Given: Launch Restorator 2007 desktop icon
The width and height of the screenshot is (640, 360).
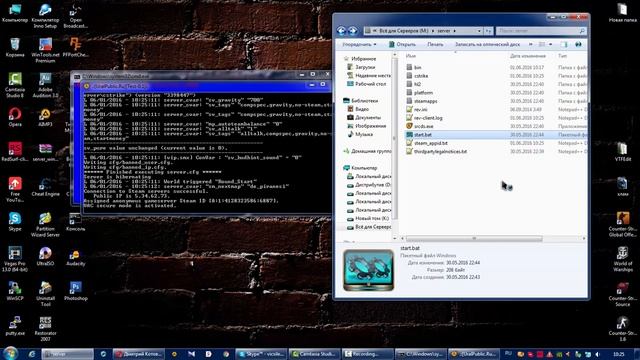Looking at the screenshot, I should click(45, 329).
